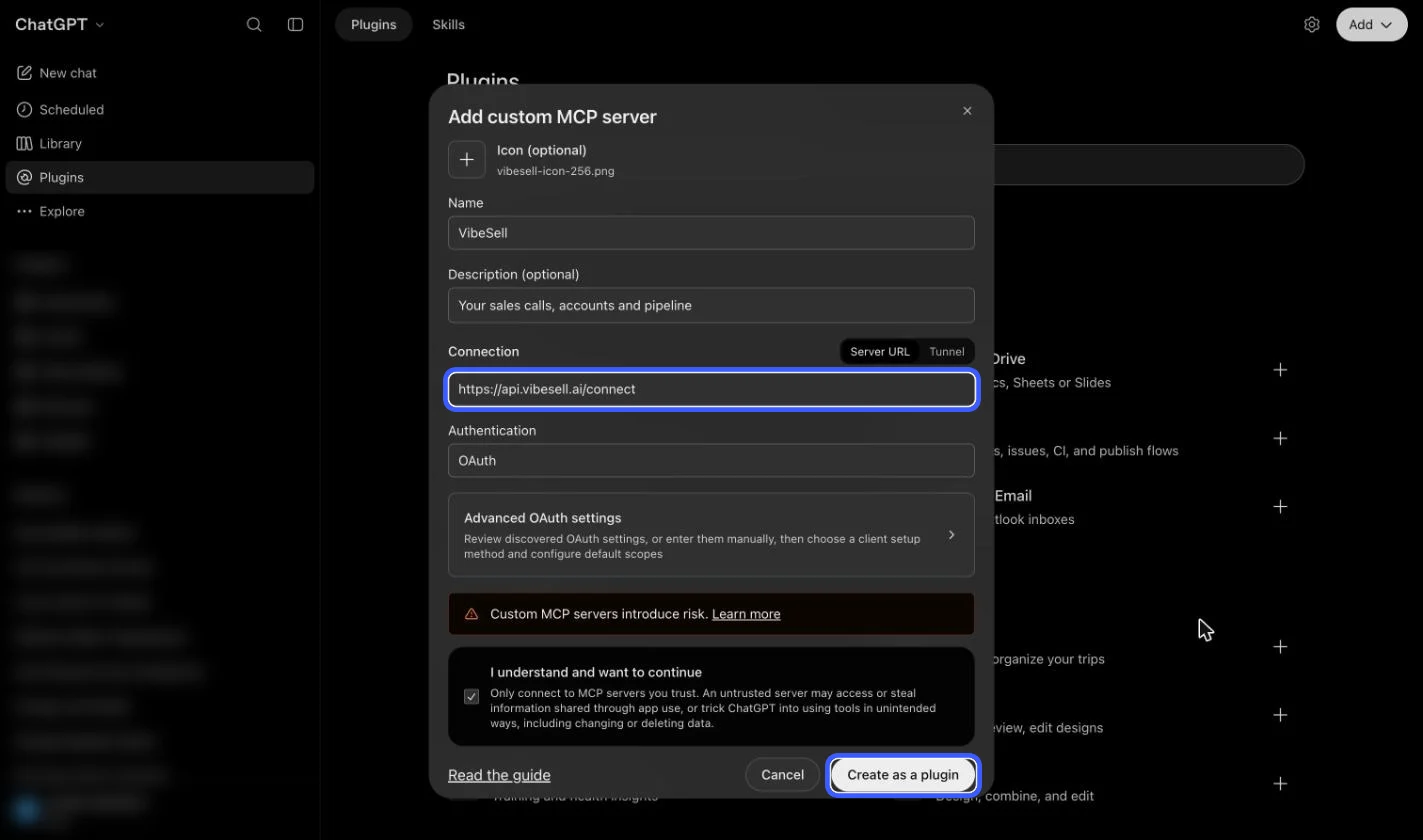Click the Name field containing VibeSell

pos(711,233)
